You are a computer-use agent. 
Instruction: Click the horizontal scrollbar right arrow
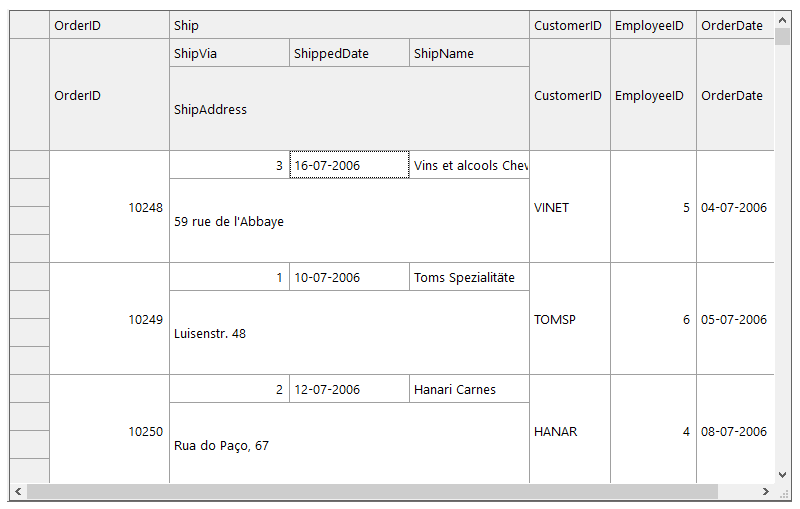point(766,491)
